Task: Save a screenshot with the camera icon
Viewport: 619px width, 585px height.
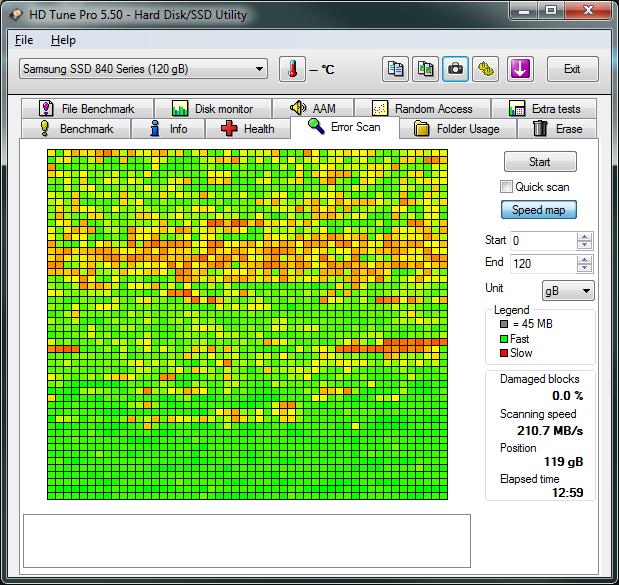Action: tap(455, 69)
